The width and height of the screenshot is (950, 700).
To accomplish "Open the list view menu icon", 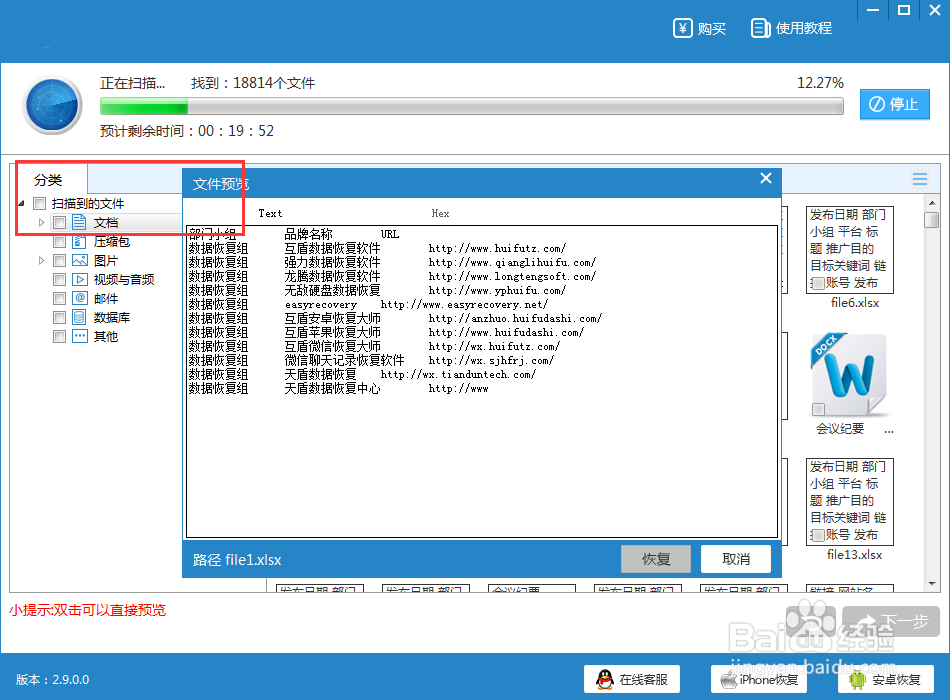I will point(920,179).
